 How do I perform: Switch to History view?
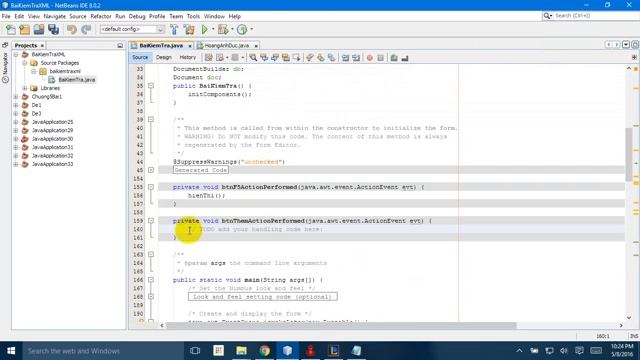coord(187,58)
